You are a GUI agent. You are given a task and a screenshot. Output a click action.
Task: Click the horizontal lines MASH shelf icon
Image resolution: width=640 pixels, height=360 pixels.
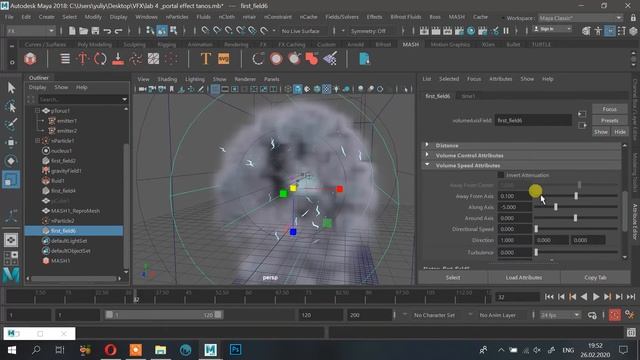pos(65,59)
